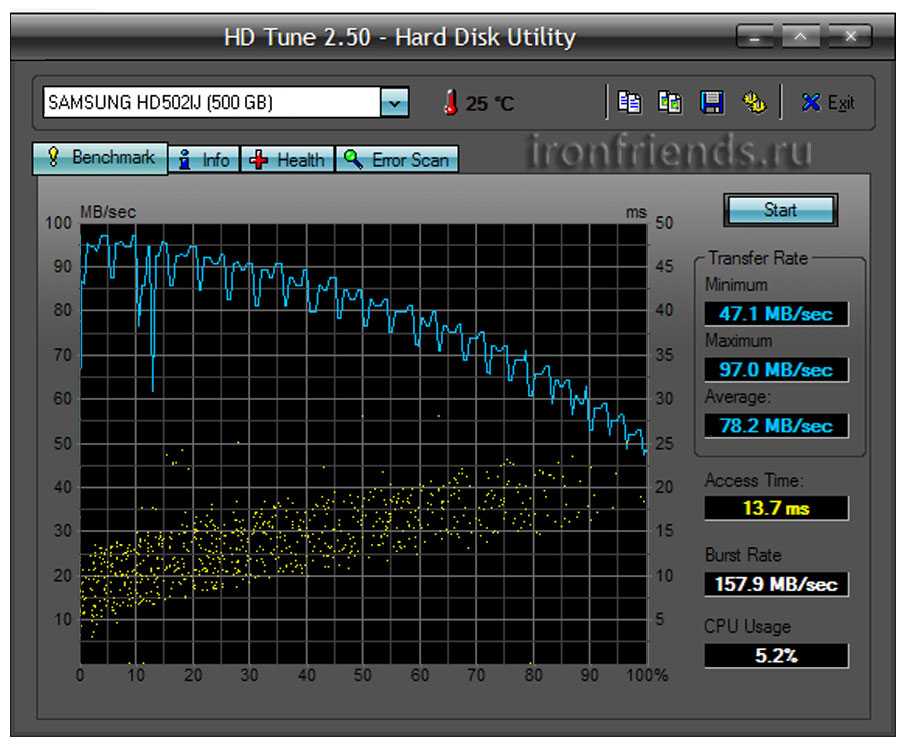
Task: Click the red thermometer temperature icon
Action: [451, 102]
